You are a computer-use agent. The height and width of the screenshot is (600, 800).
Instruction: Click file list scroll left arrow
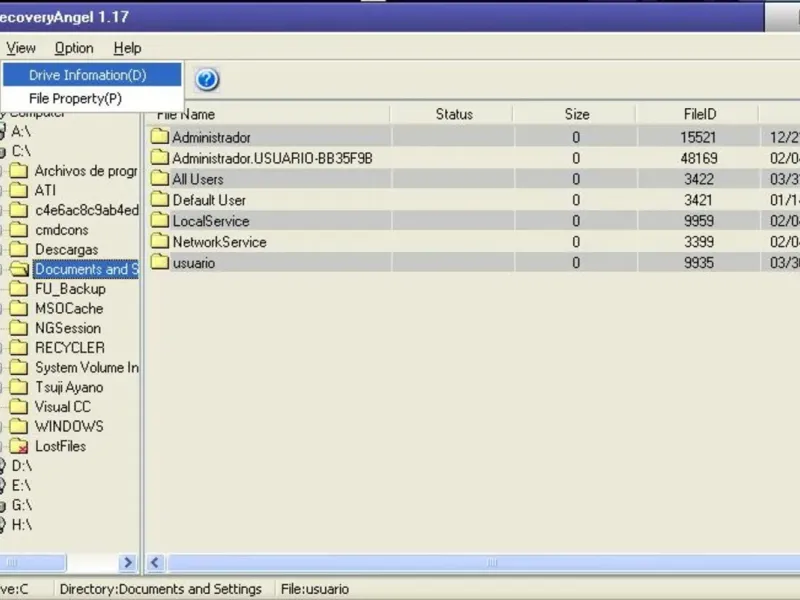tap(155, 562)
